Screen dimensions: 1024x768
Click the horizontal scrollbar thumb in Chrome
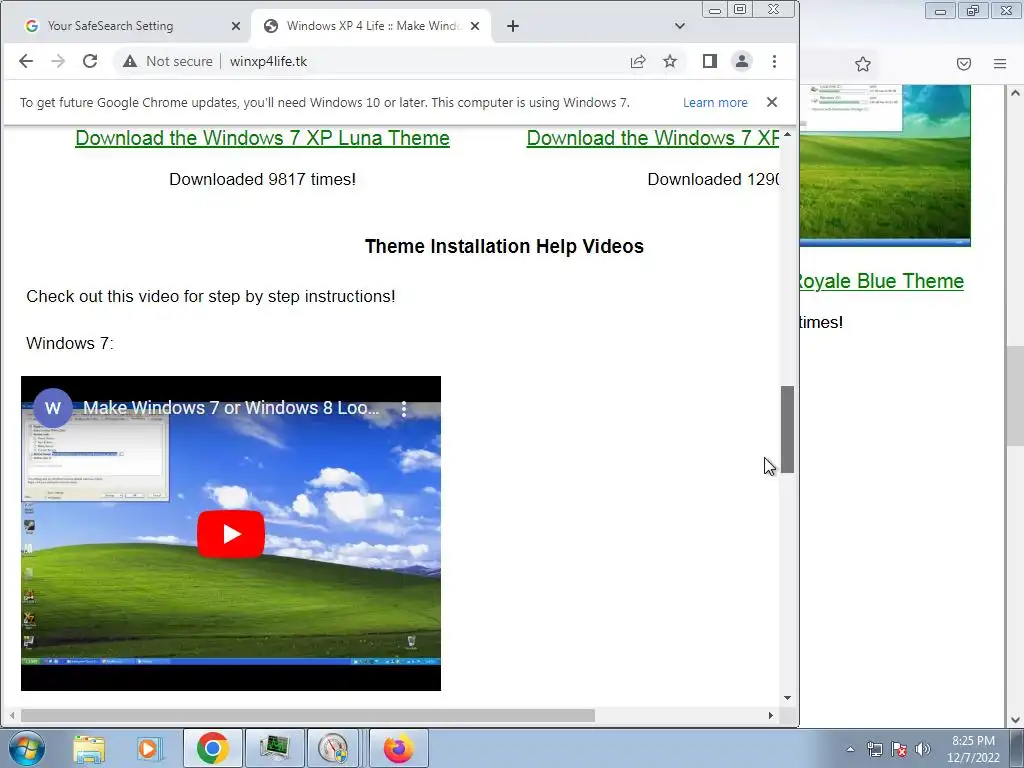308,716
